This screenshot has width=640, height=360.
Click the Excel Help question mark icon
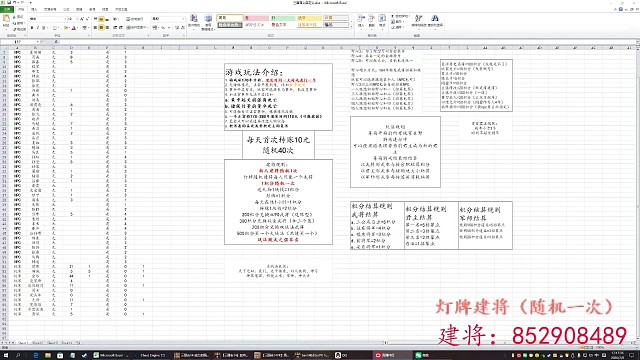[621, 9]
